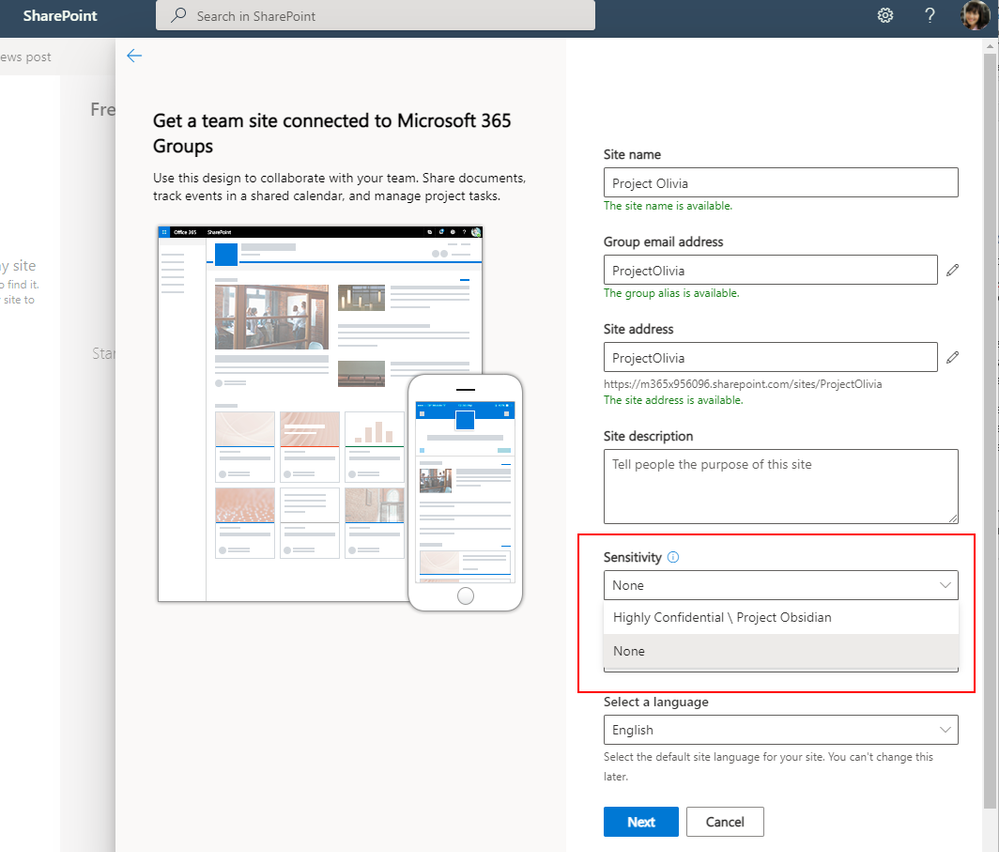Collapse the Sensitivity dropdown showing None
The image size is (999, 852).
tap(780, 585)
